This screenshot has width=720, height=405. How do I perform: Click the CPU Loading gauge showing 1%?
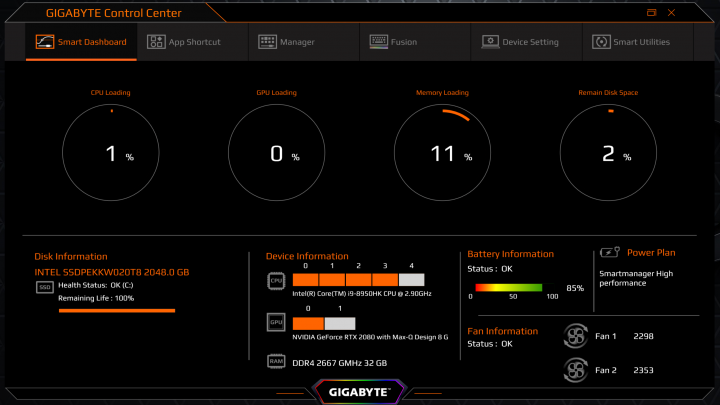tap(111, 152)
